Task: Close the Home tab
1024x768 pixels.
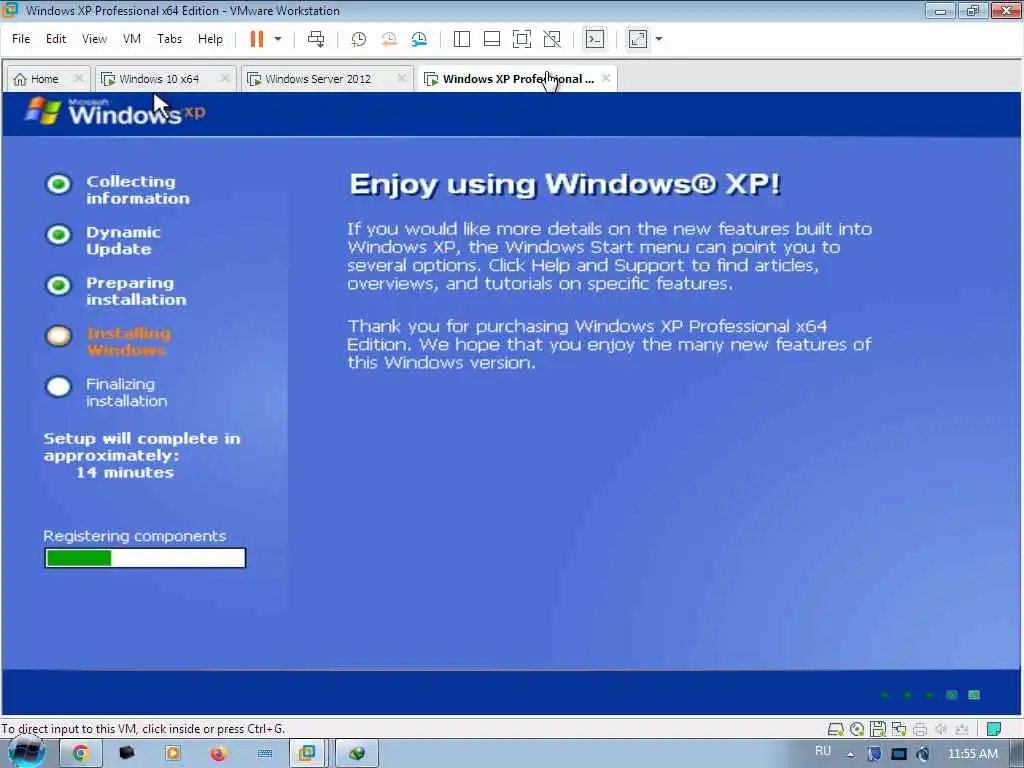Action: coord(79,78)
